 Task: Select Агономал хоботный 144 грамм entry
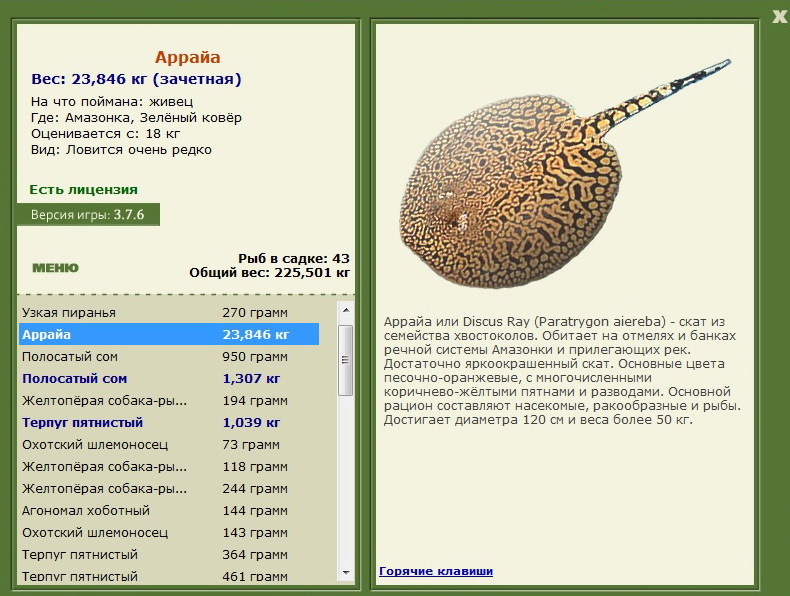pos(169,510)
